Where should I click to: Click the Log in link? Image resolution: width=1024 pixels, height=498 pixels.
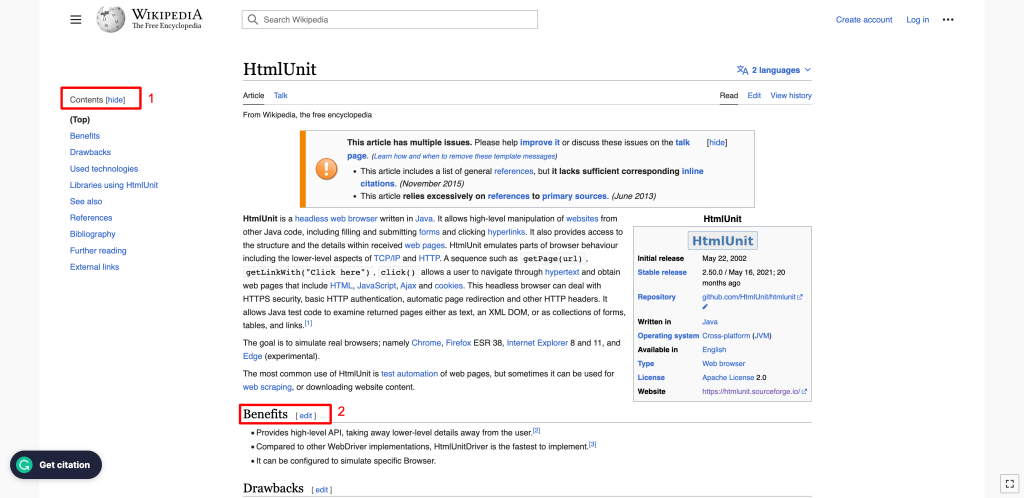[917, 20]
